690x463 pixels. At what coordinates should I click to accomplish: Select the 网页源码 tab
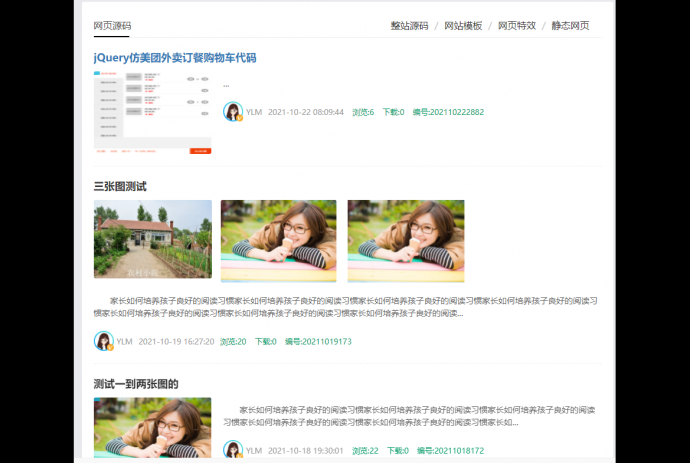(112, 26)
